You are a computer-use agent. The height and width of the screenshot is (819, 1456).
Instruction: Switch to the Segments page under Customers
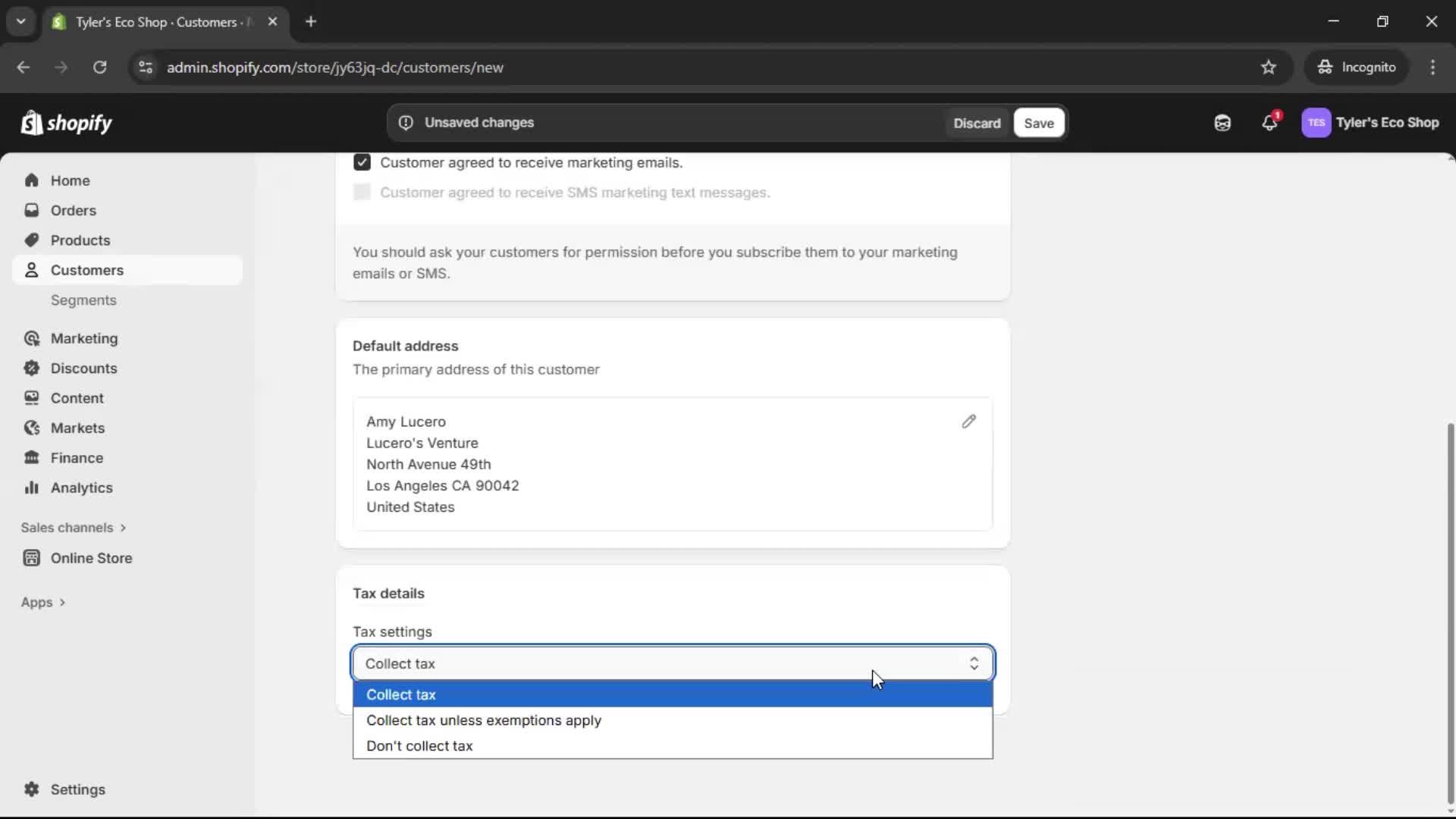[84, 300]
